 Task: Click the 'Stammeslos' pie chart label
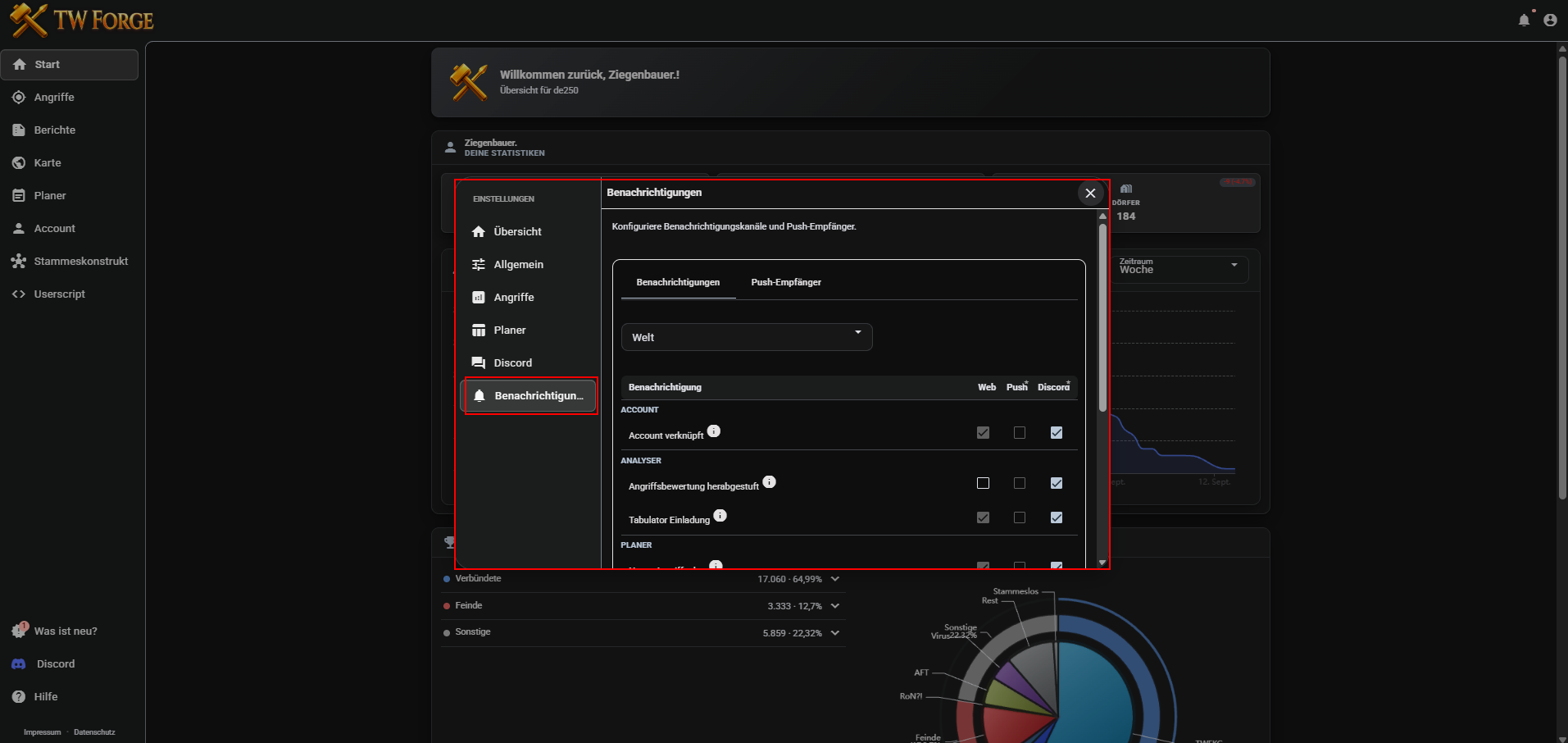(x=1016, y=591)
